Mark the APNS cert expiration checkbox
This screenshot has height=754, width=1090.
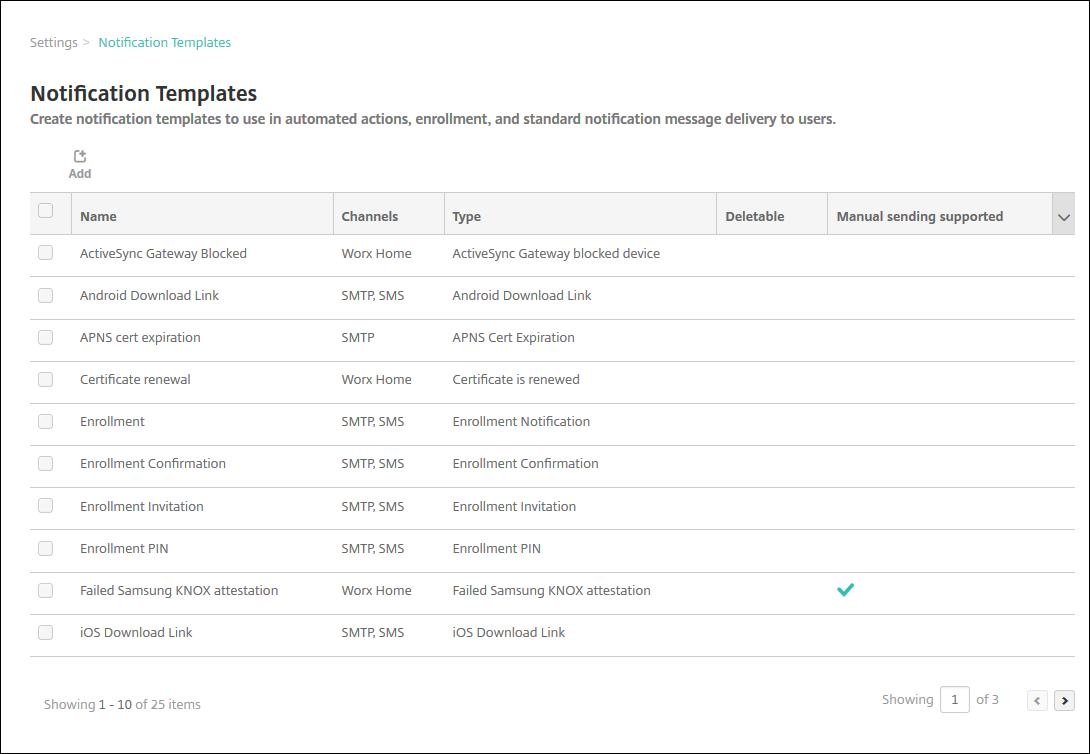pos(45,337)
